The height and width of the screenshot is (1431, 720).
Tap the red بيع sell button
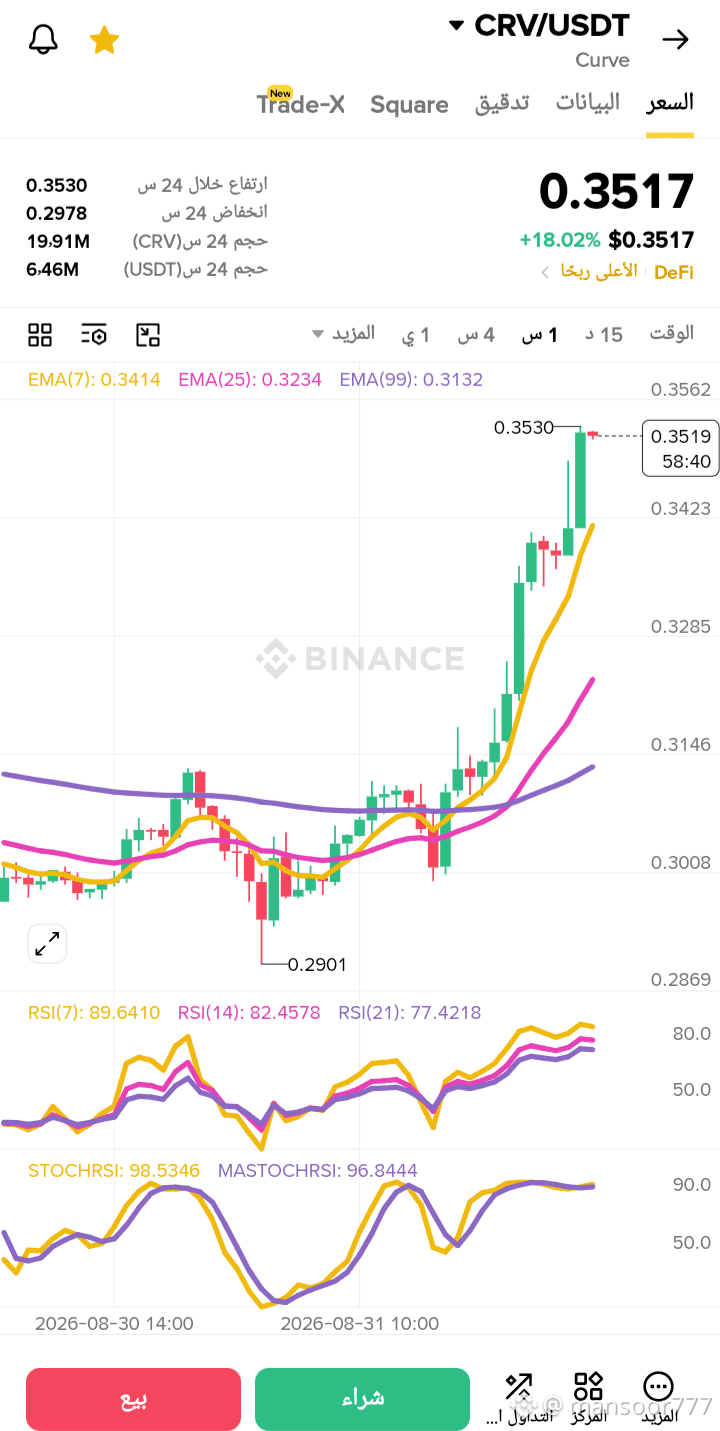click(133, 1399)
